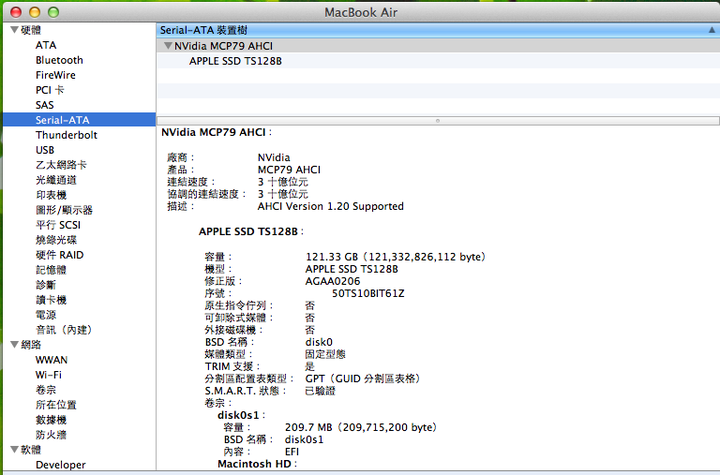
Task: Close the MacBook Air window
Action: pyautogui.click(x=16, y=12)
